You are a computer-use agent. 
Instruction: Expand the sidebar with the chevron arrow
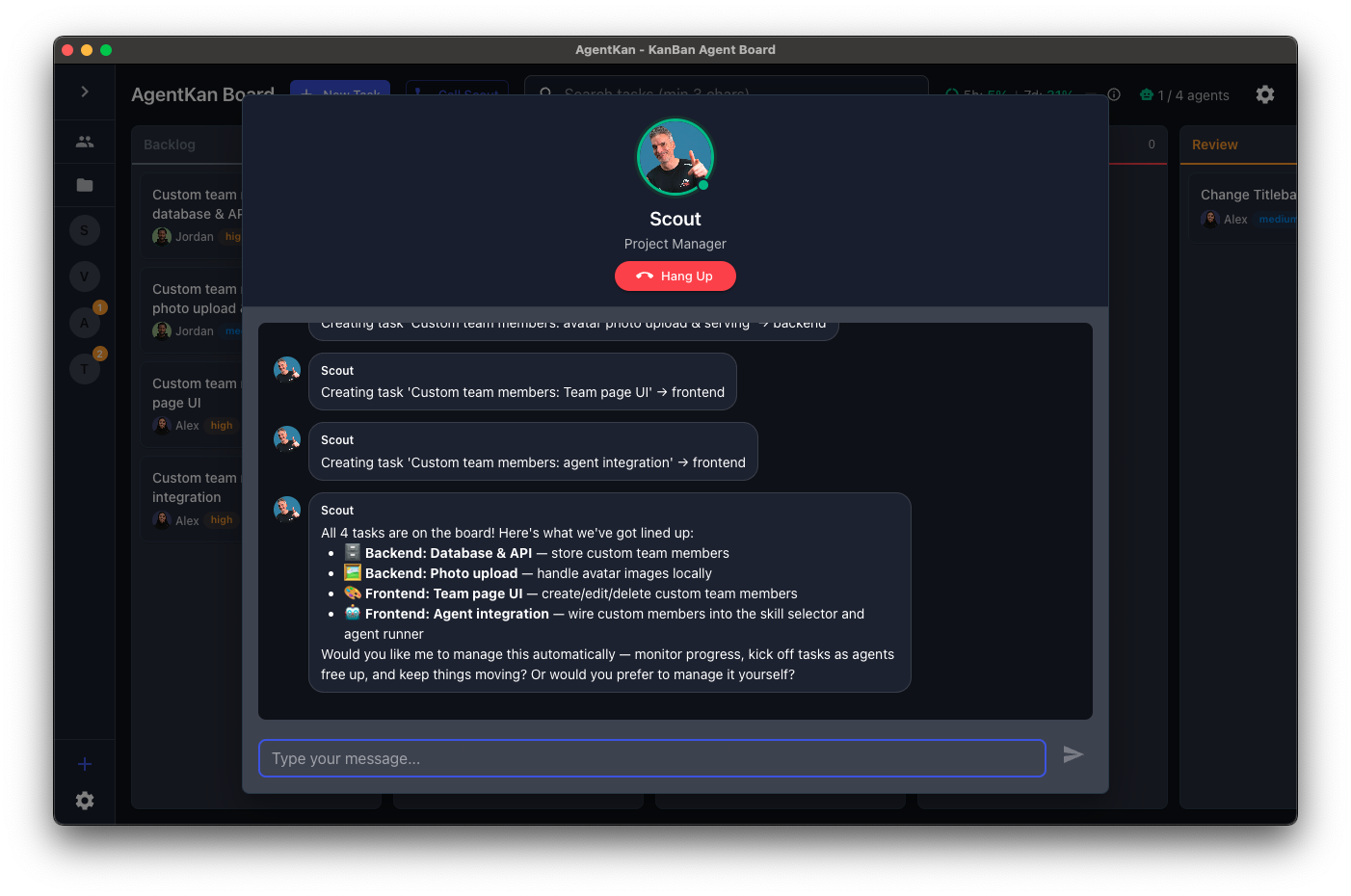(84, 92)
